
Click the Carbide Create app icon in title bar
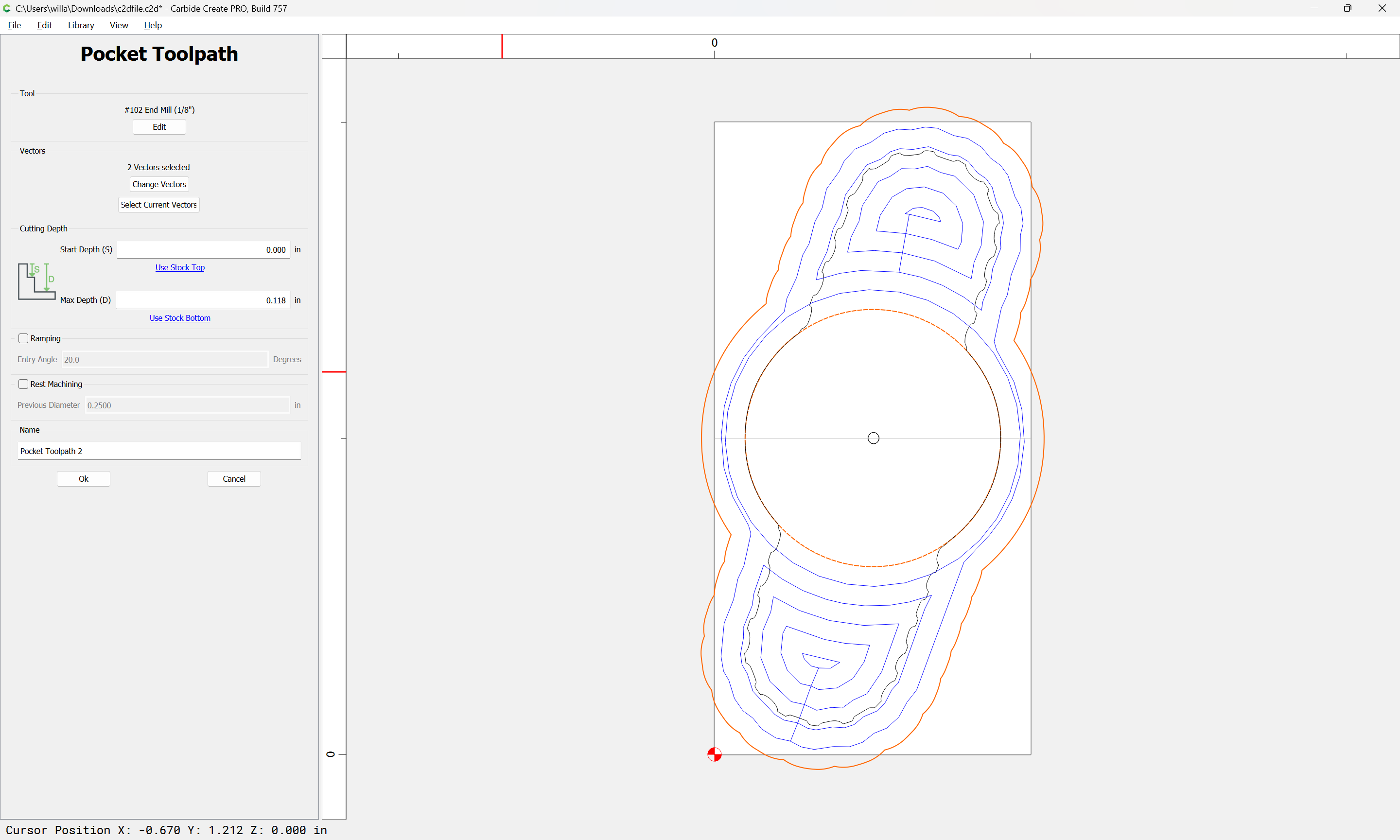pyautogui.click(x=7, y=8)
